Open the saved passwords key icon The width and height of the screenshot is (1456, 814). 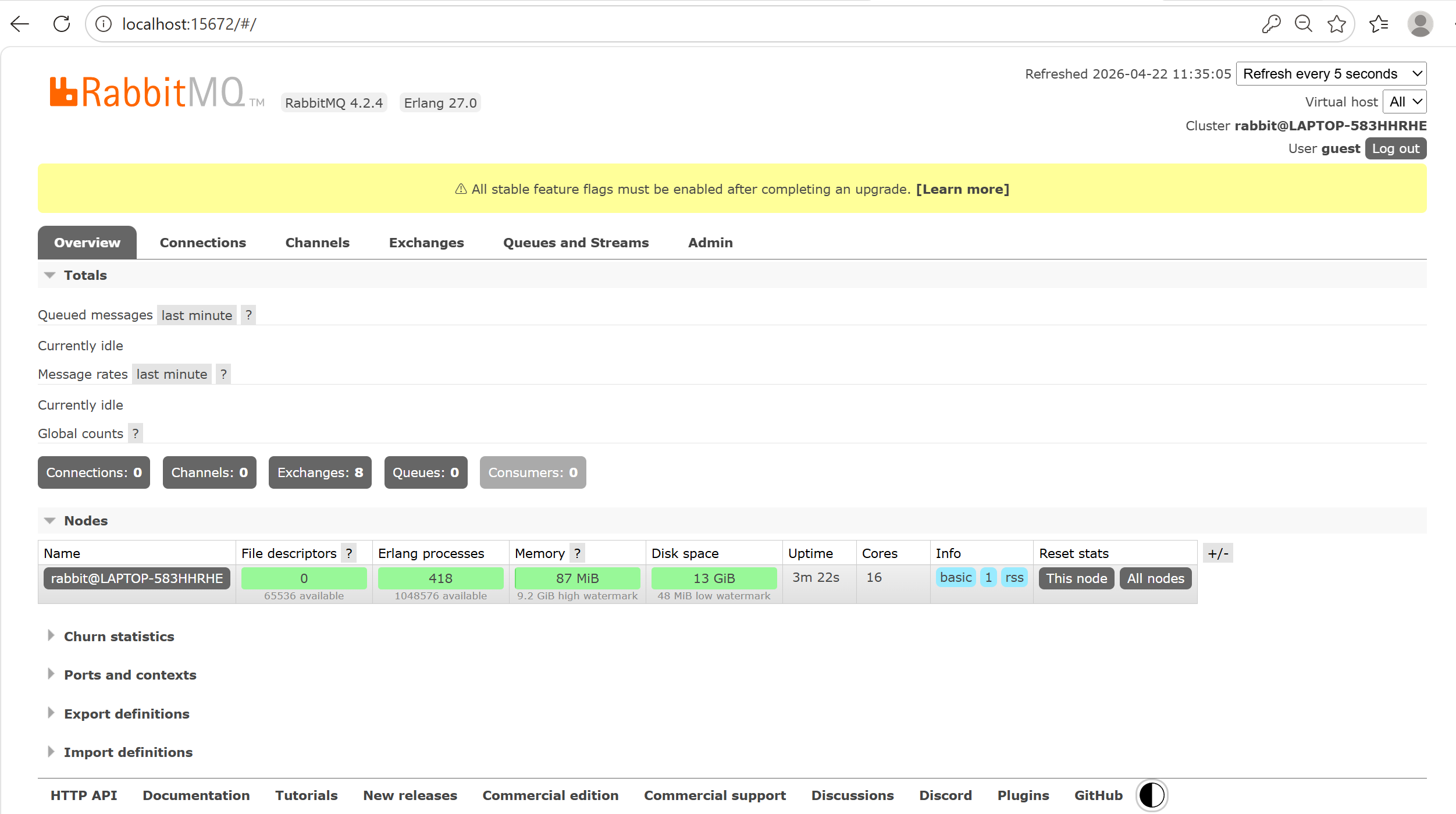coord(1271,24)
